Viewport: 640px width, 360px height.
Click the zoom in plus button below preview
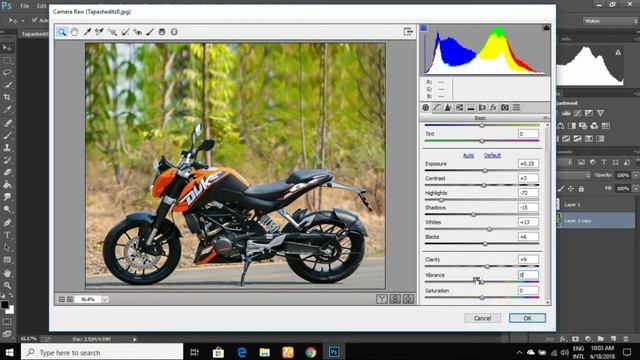(x=70, y=300)
